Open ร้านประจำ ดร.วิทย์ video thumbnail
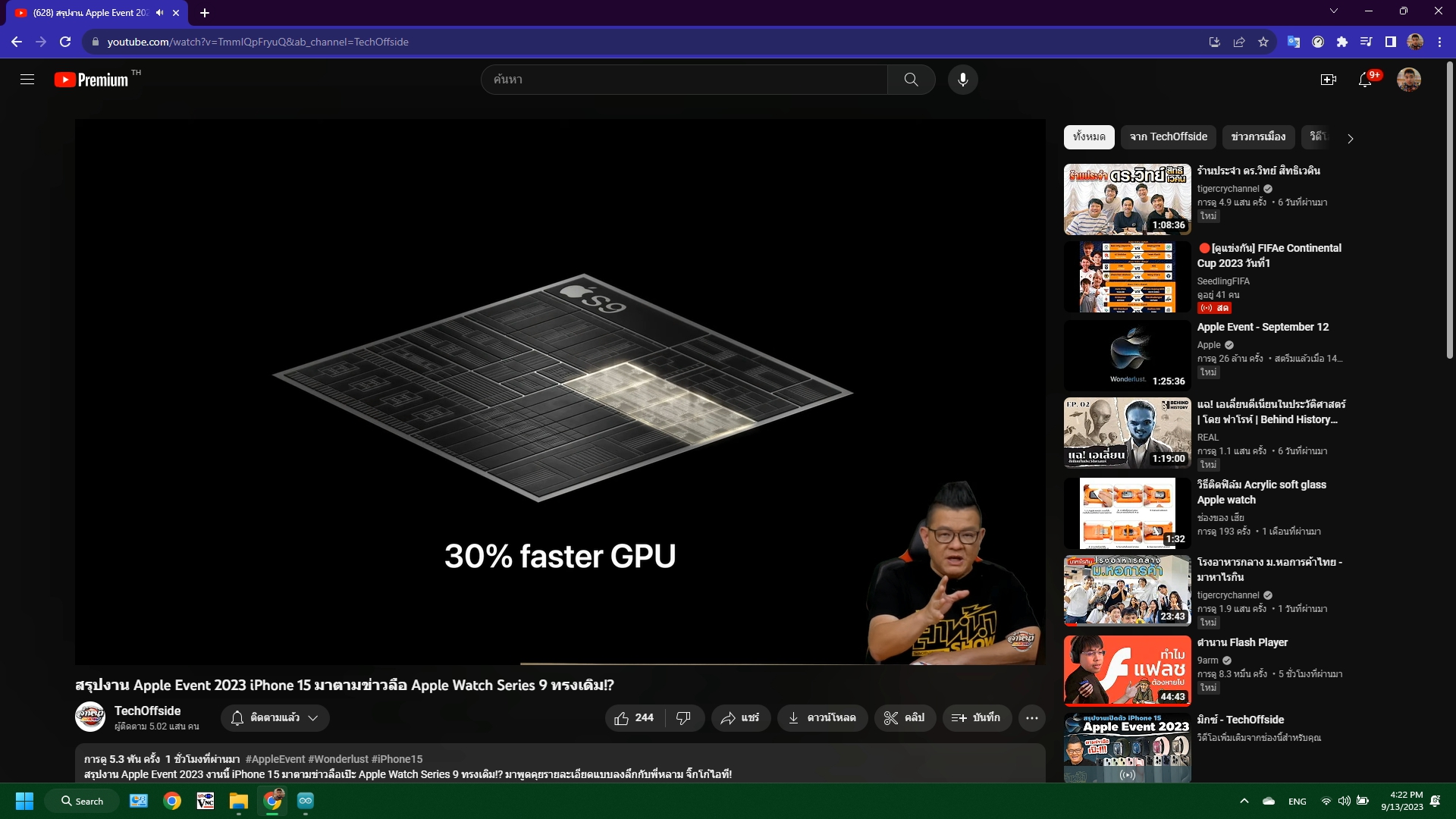The image size is (1456, 819). (1127, 199)
